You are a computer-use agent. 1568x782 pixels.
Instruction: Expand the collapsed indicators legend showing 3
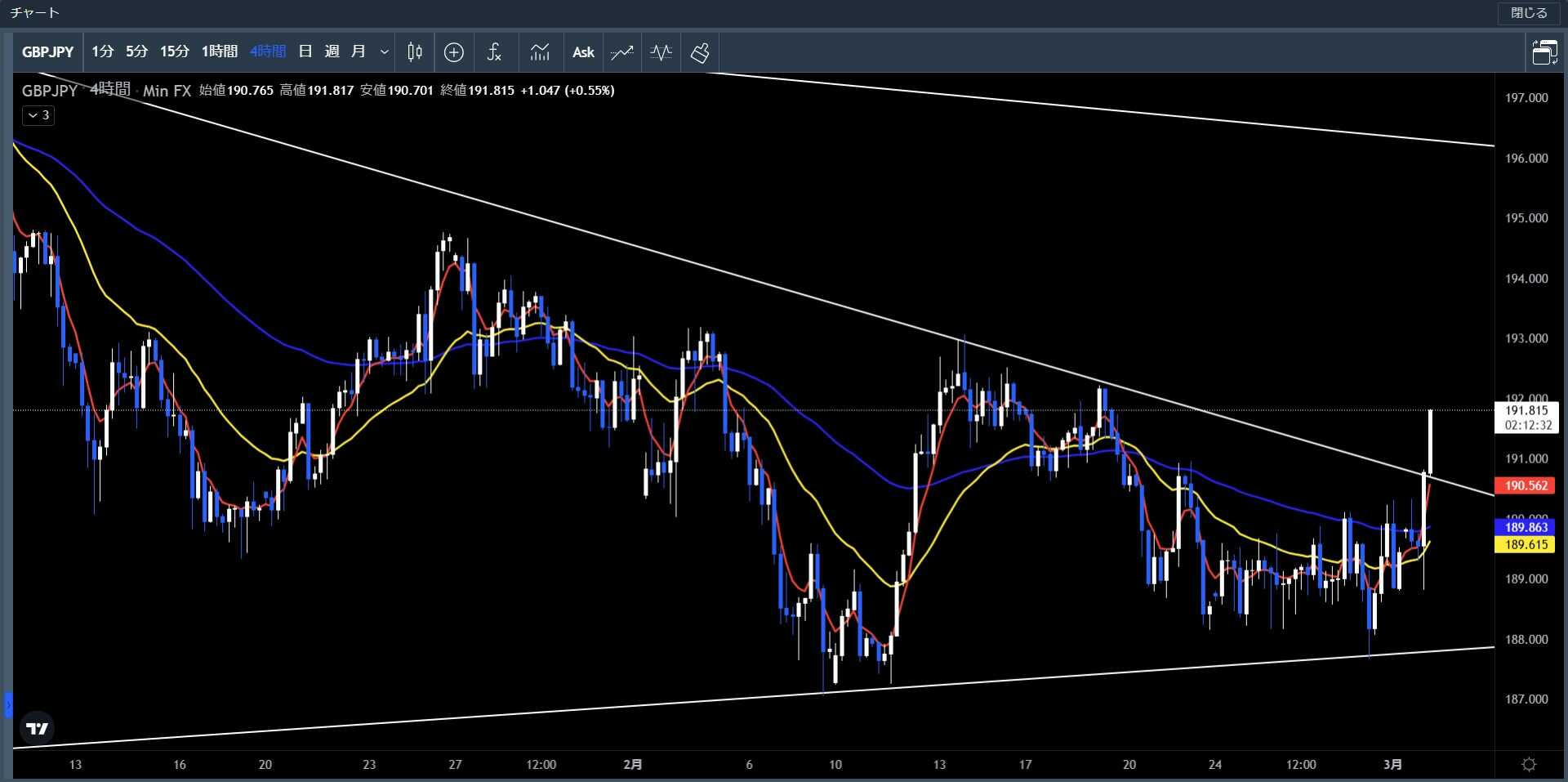coord(38,115)
